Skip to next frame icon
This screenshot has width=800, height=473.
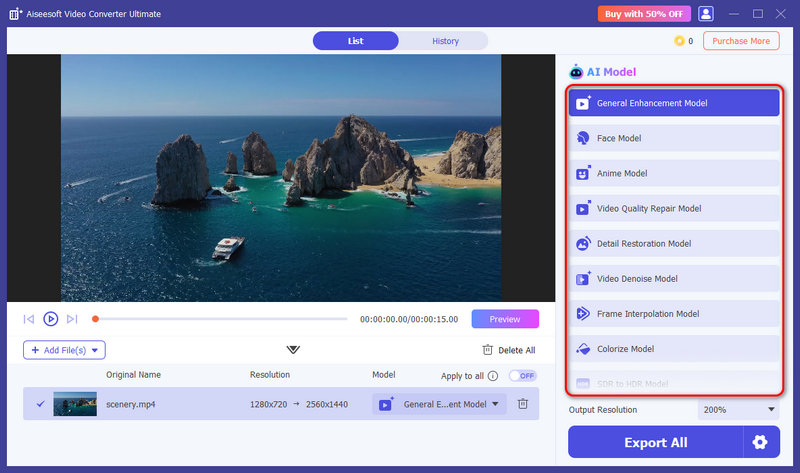[x=71, y=319]
